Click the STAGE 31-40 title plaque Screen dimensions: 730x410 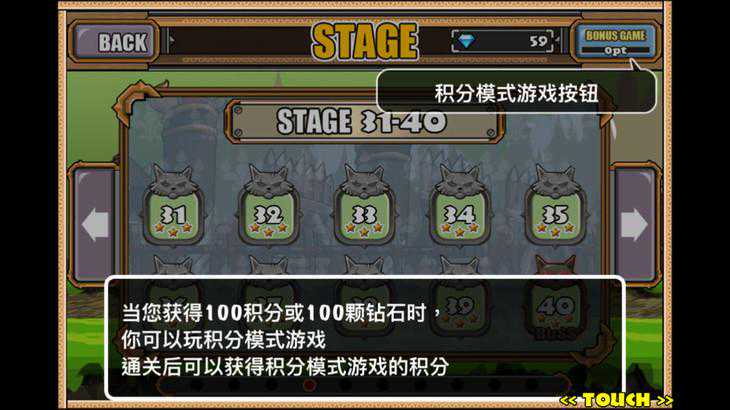364,121
